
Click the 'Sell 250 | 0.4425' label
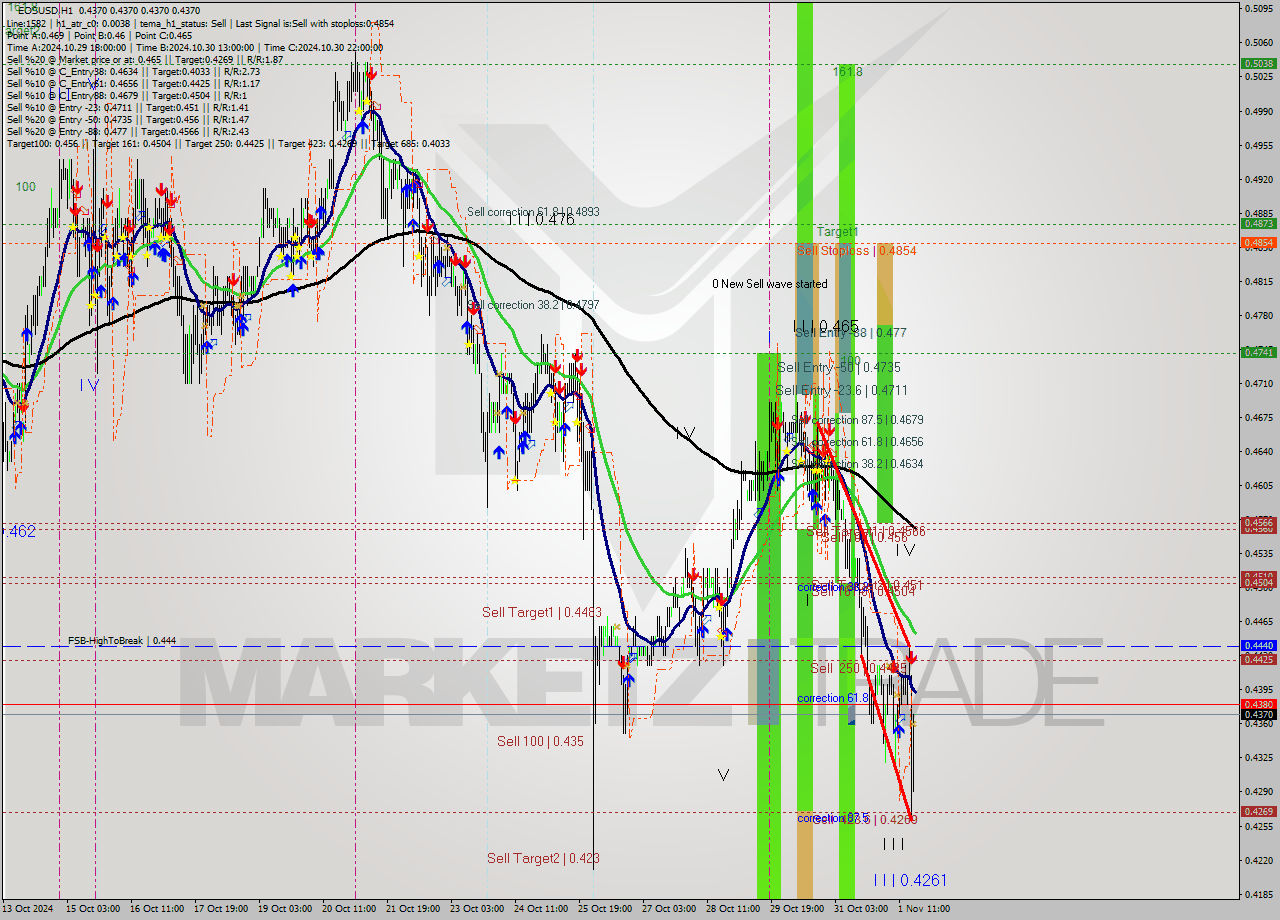(x=859, y=668)
